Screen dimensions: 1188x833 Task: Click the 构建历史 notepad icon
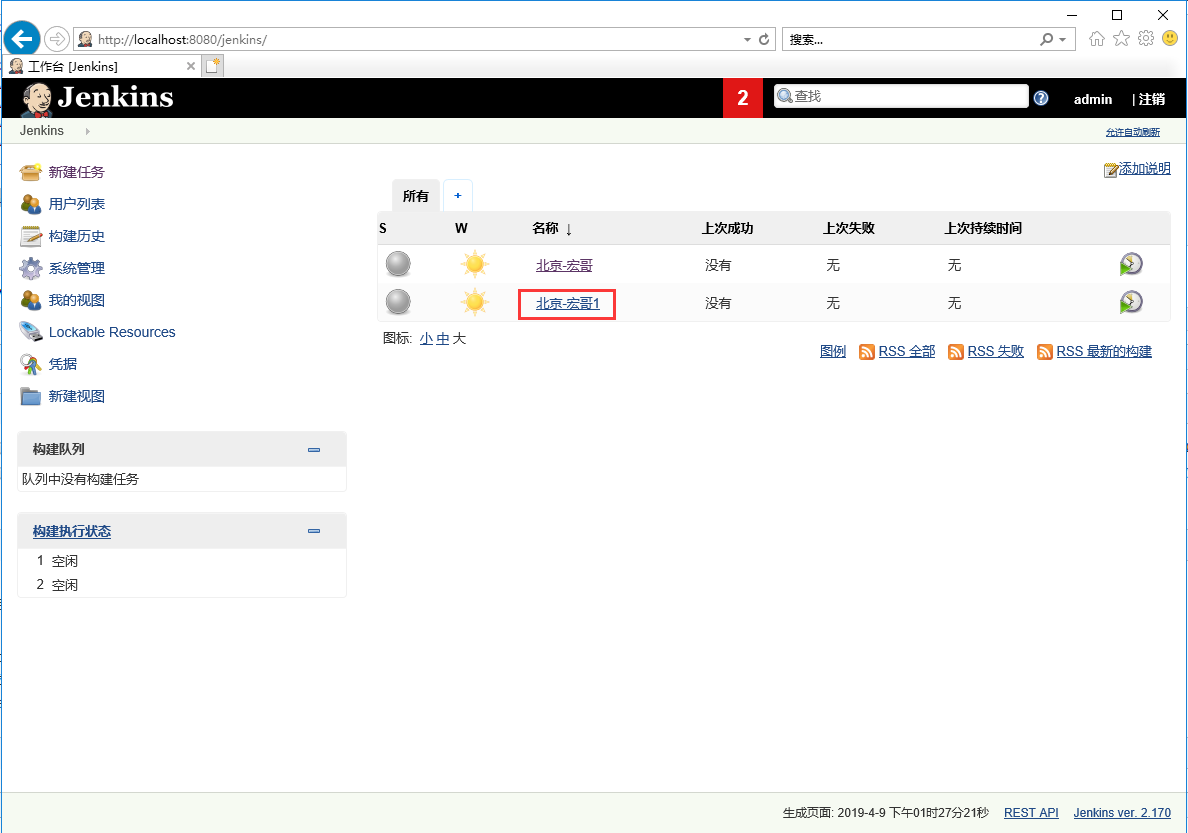point(31,236)
